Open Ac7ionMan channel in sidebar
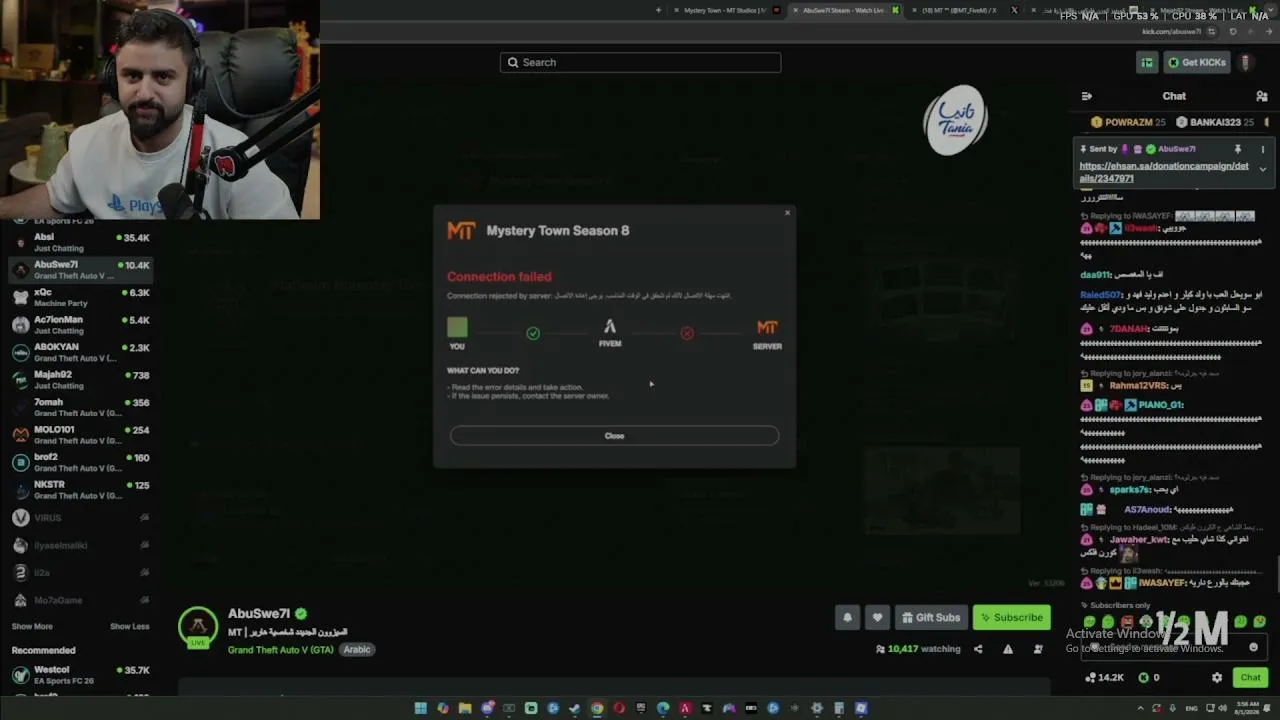 (x=80, y=324)
